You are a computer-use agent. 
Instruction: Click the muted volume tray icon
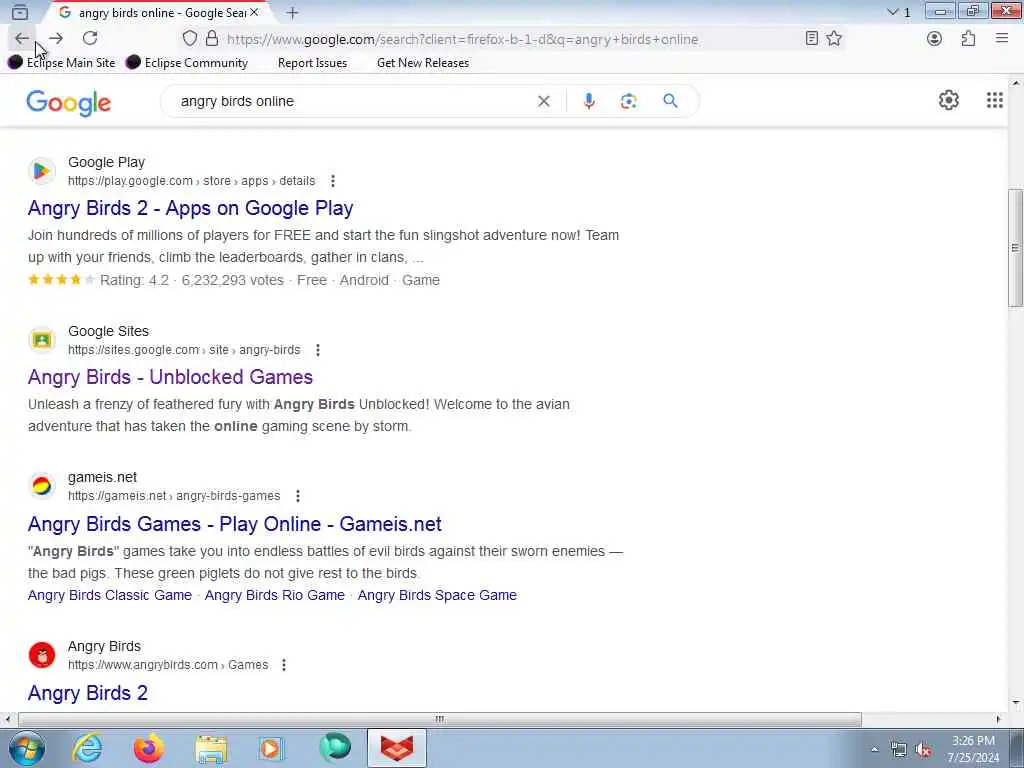tap(923, 750)
